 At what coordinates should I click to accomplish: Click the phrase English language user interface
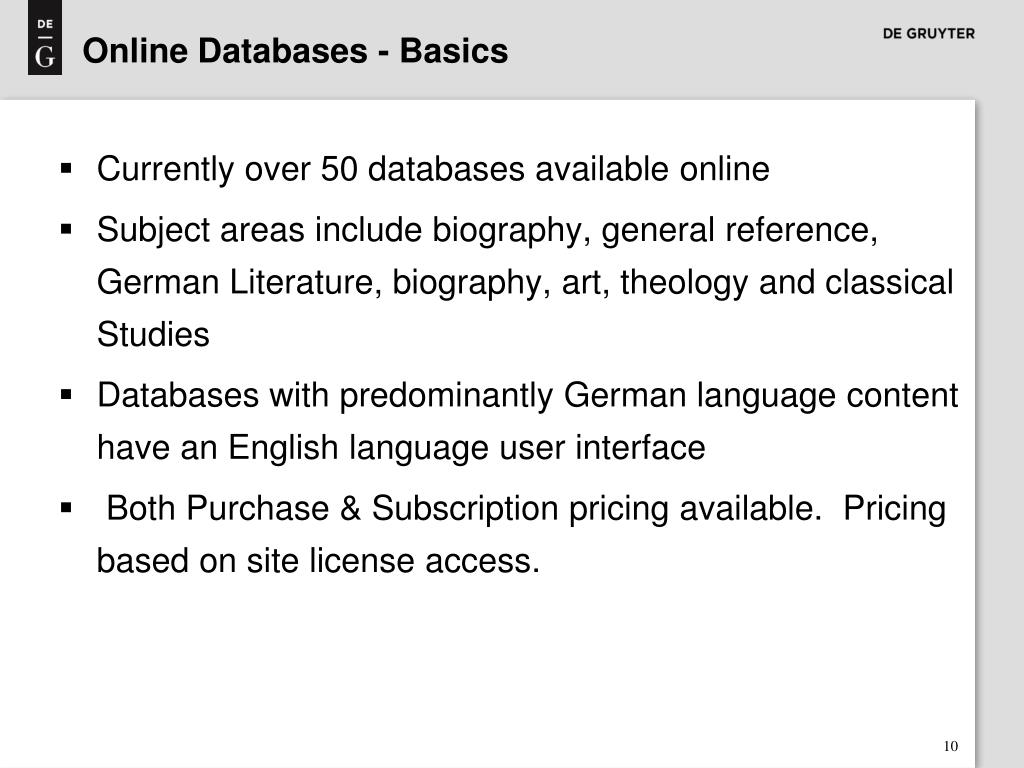coord(466,449)
